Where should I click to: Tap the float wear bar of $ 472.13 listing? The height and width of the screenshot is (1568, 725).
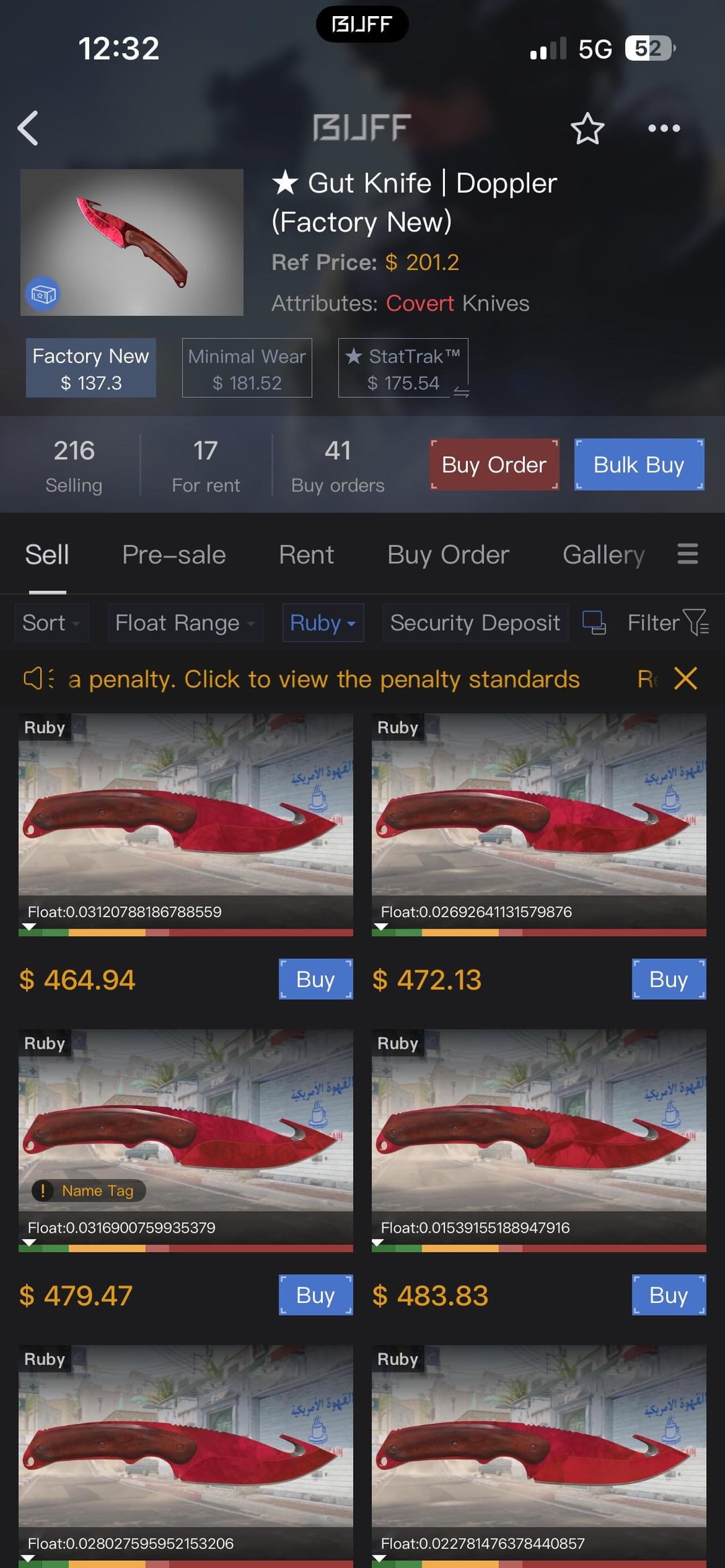tap(539, 932)
